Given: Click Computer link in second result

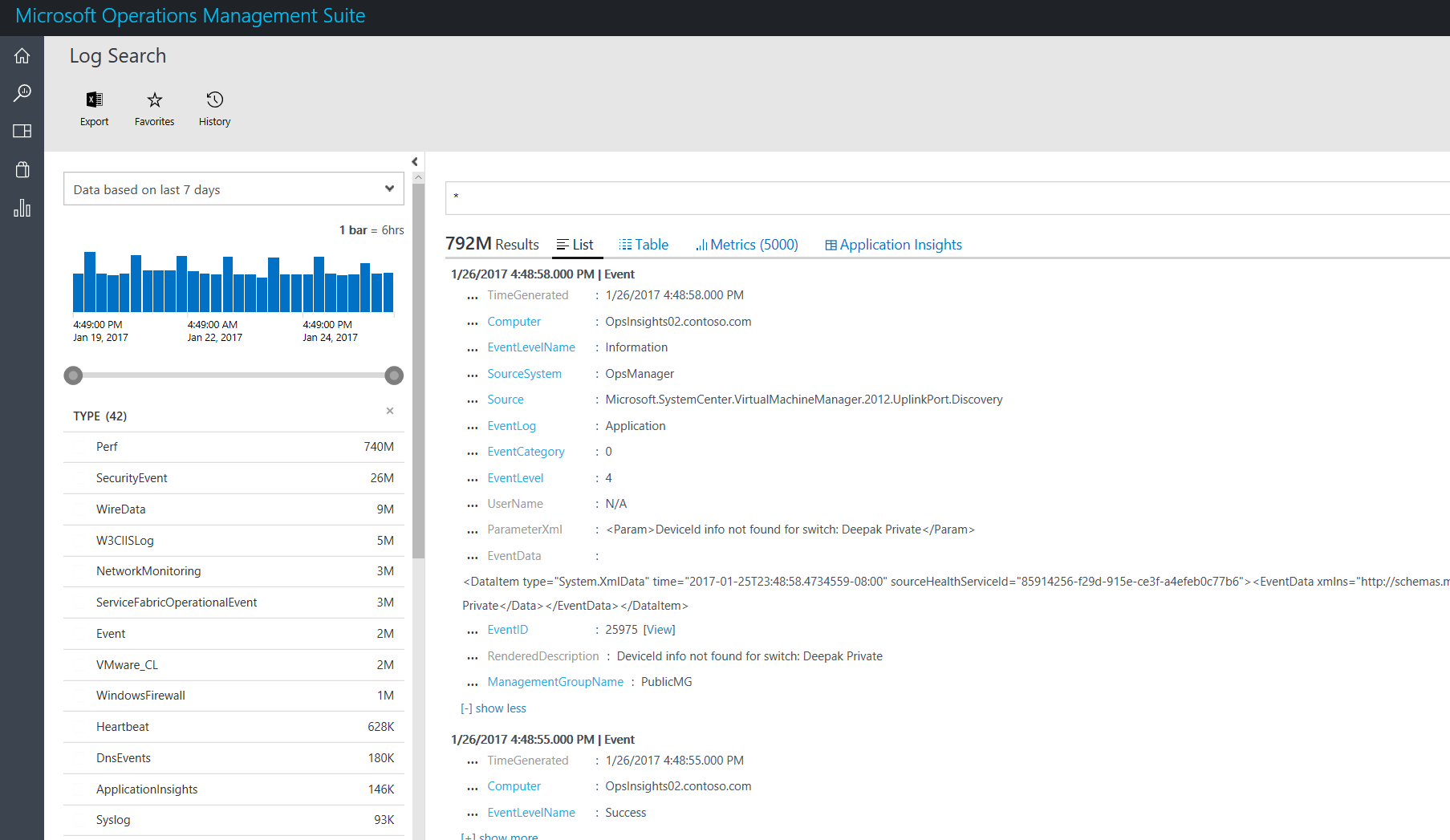Looking at the screenshot, I should [x=514, y=786].
